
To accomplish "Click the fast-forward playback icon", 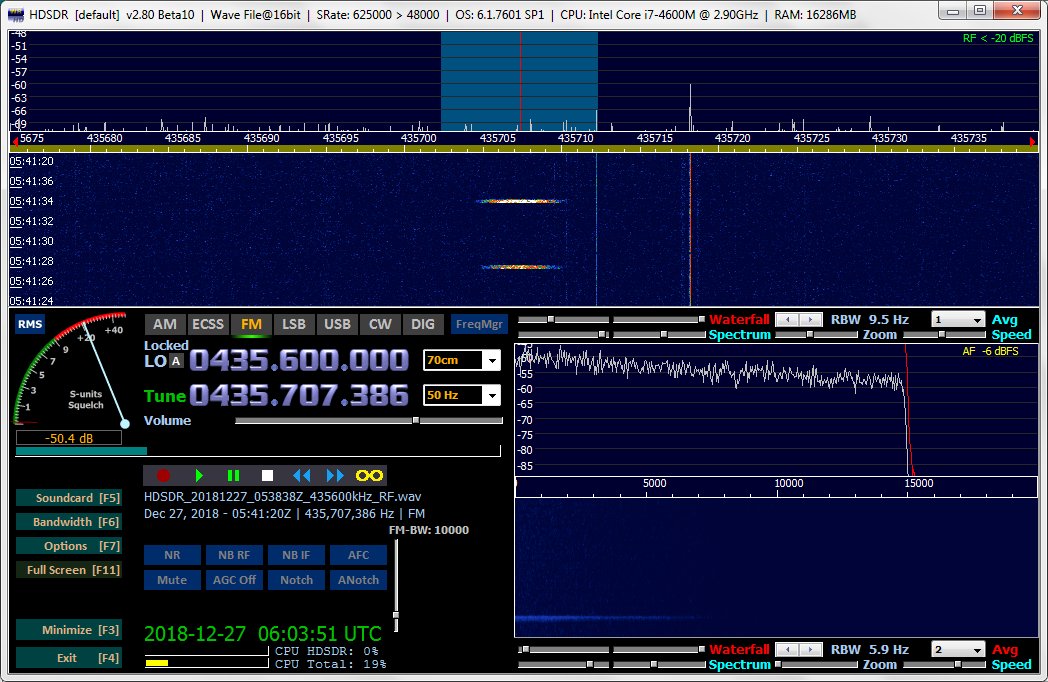I will point(332,475).
